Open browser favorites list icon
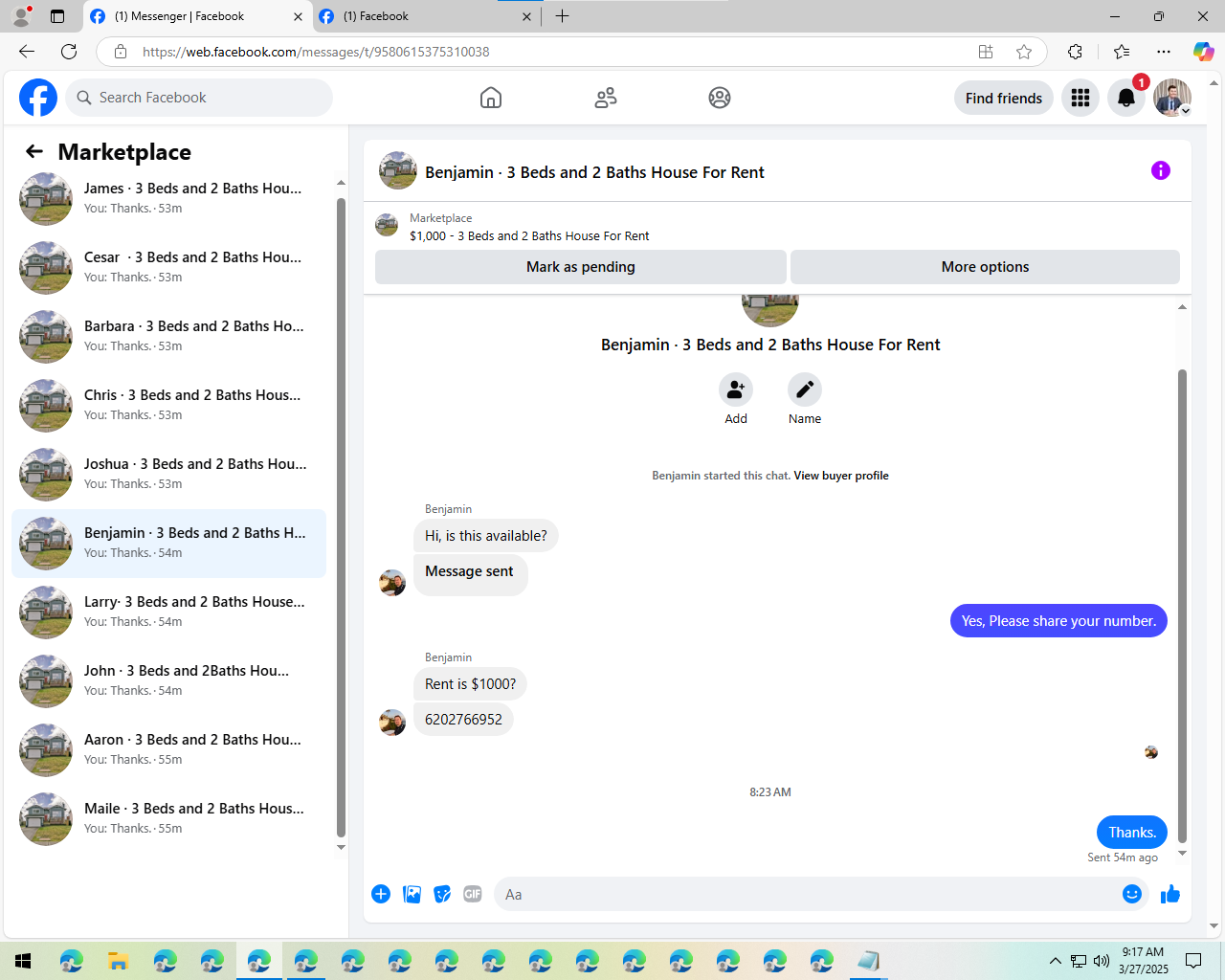1225x980 pixels. pyautogui.click(x=1122, y=52)
